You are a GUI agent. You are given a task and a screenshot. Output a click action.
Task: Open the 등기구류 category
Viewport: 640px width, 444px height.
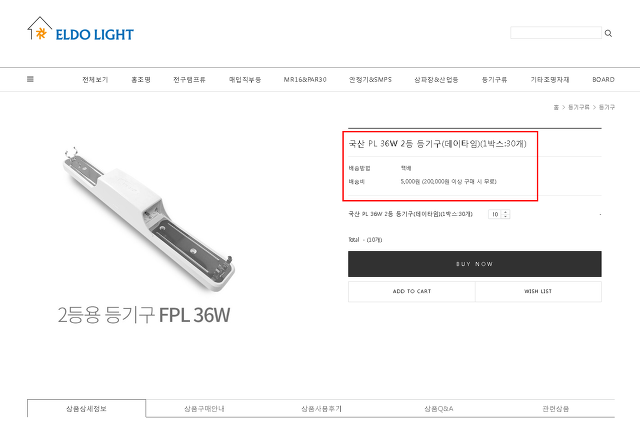[494, 80]
